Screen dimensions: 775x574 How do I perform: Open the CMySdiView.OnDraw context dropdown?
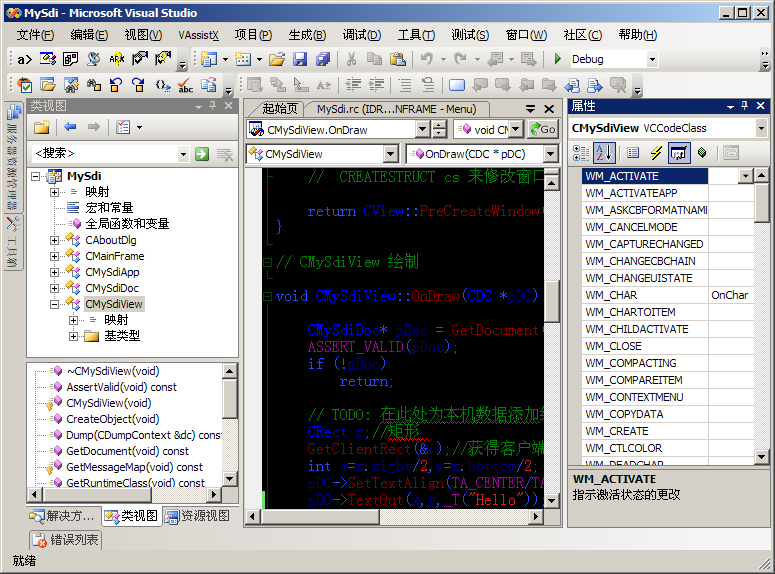coord(422,130)
